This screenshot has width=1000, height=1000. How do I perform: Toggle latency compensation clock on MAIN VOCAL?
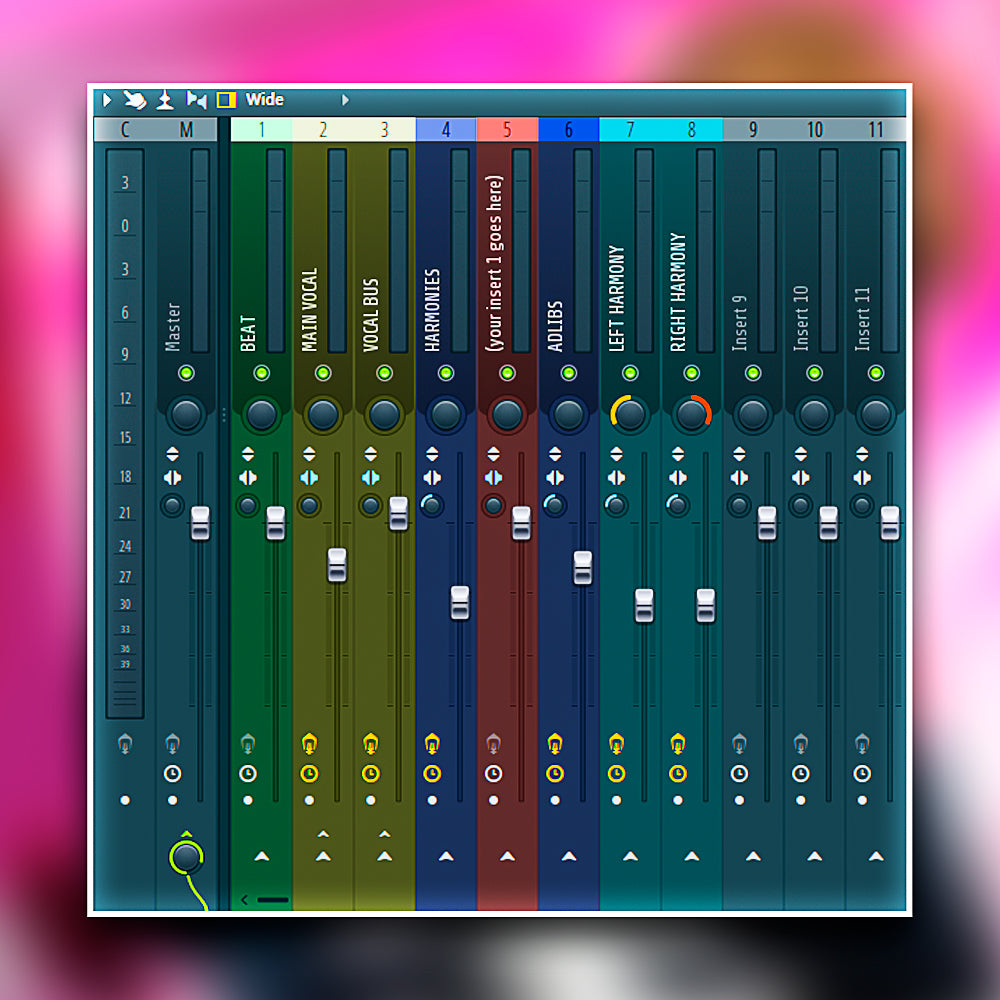pyautogui.click(x=309, y=774)
